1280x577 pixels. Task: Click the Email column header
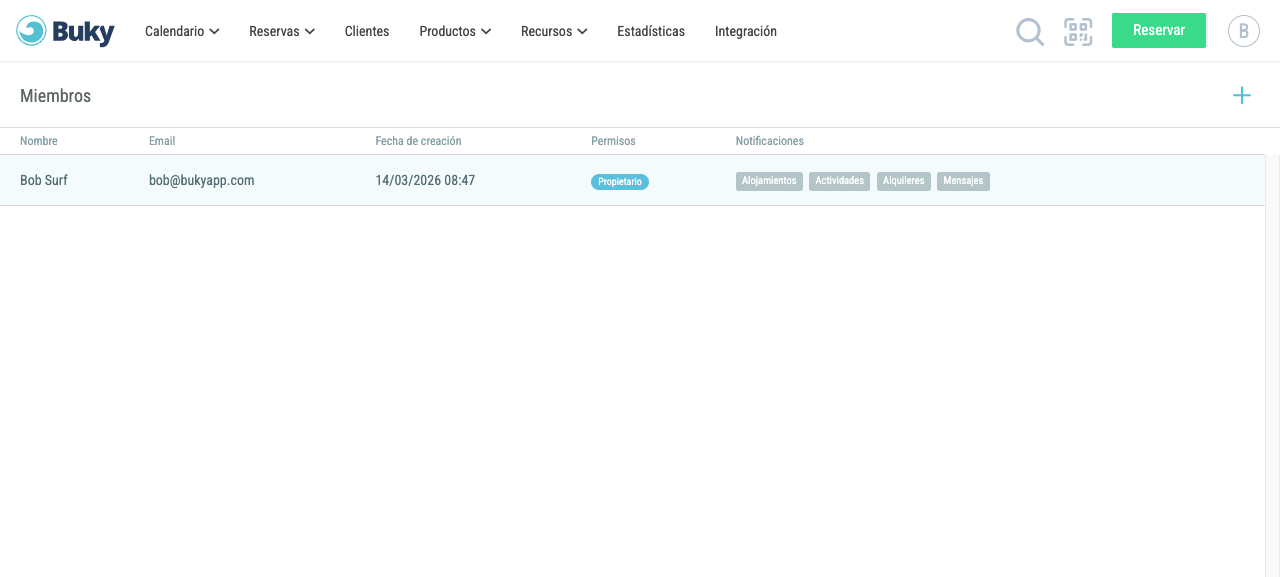162,141
